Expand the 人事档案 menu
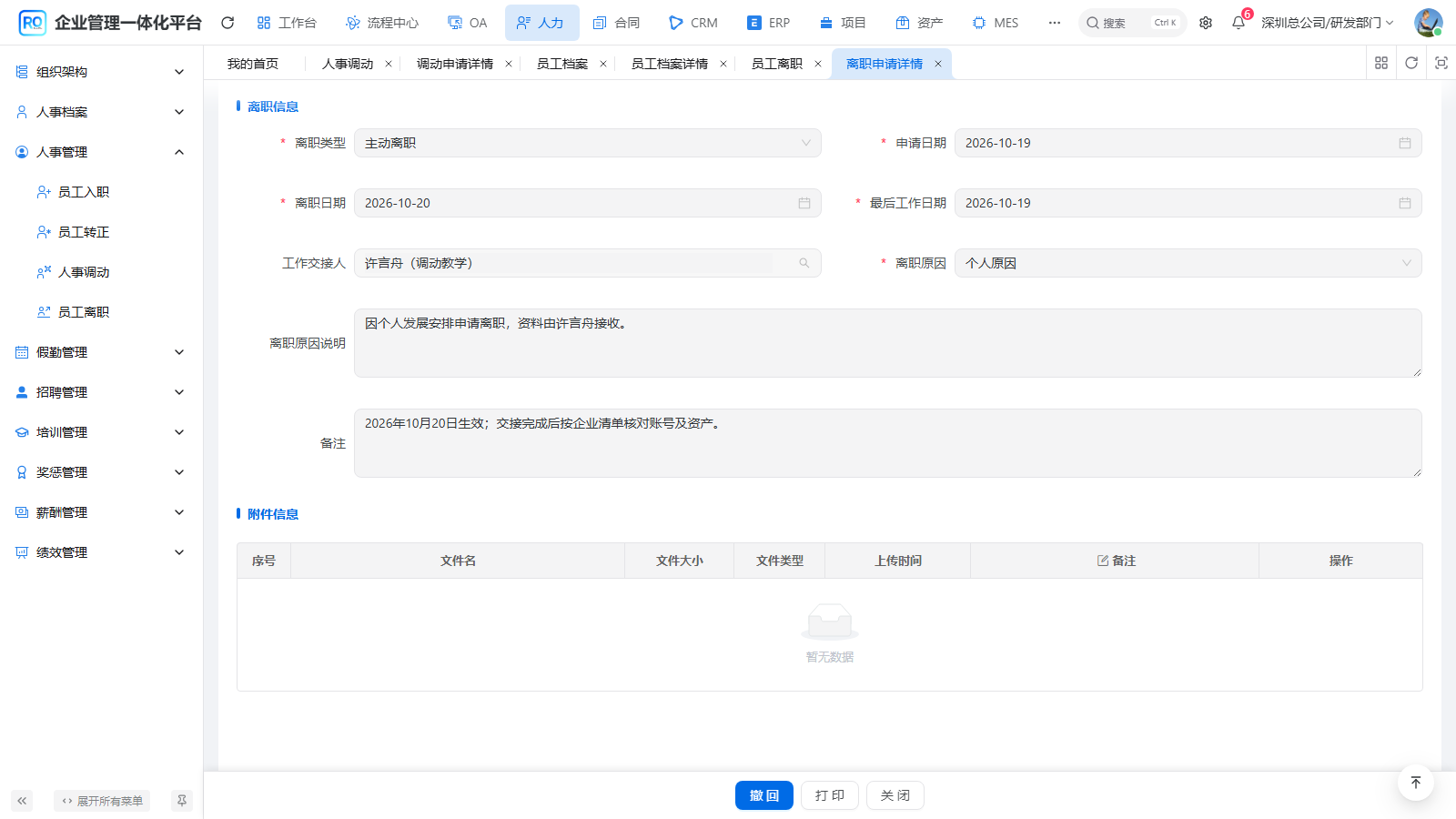 point(101,112)
